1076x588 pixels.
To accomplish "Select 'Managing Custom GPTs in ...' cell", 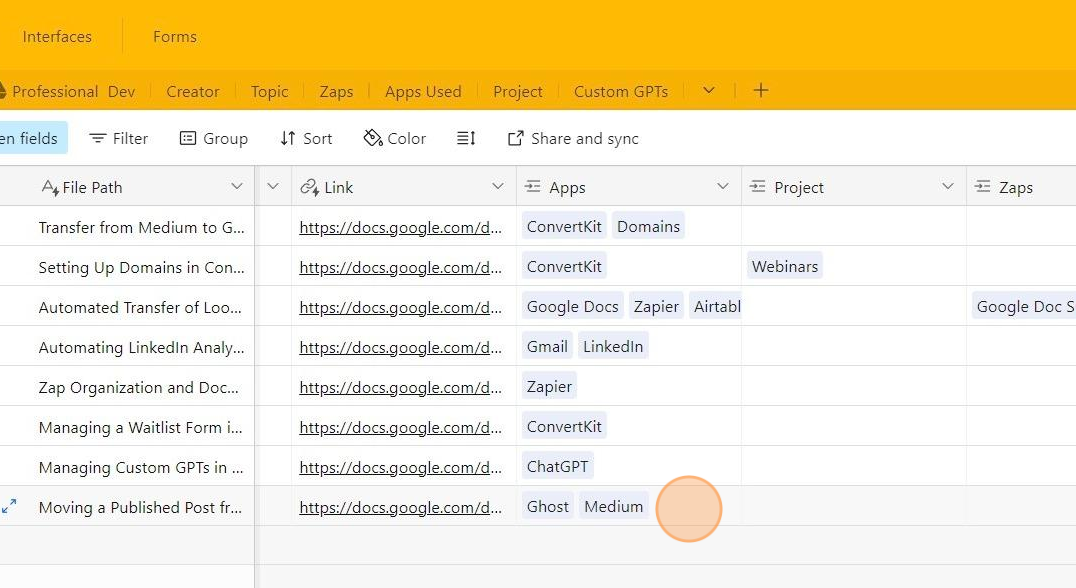I will (141, 467).
